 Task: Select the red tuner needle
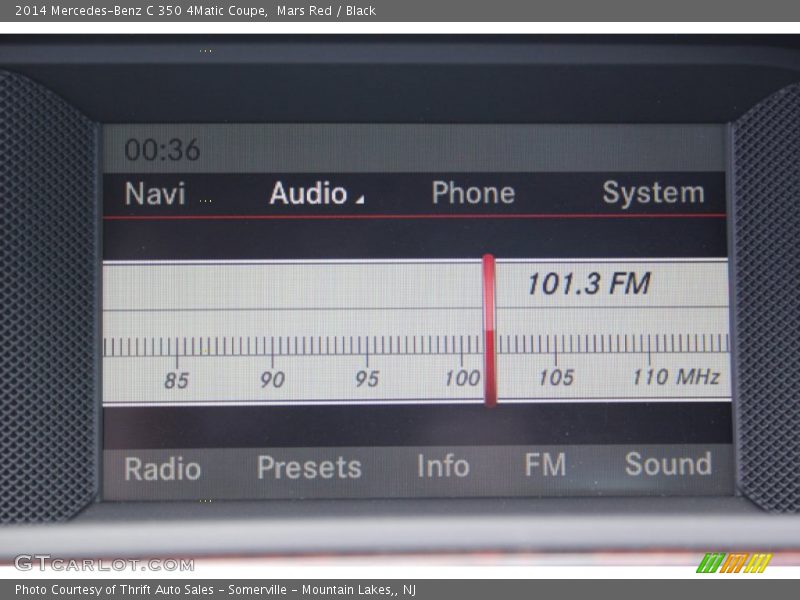point(489,331)
